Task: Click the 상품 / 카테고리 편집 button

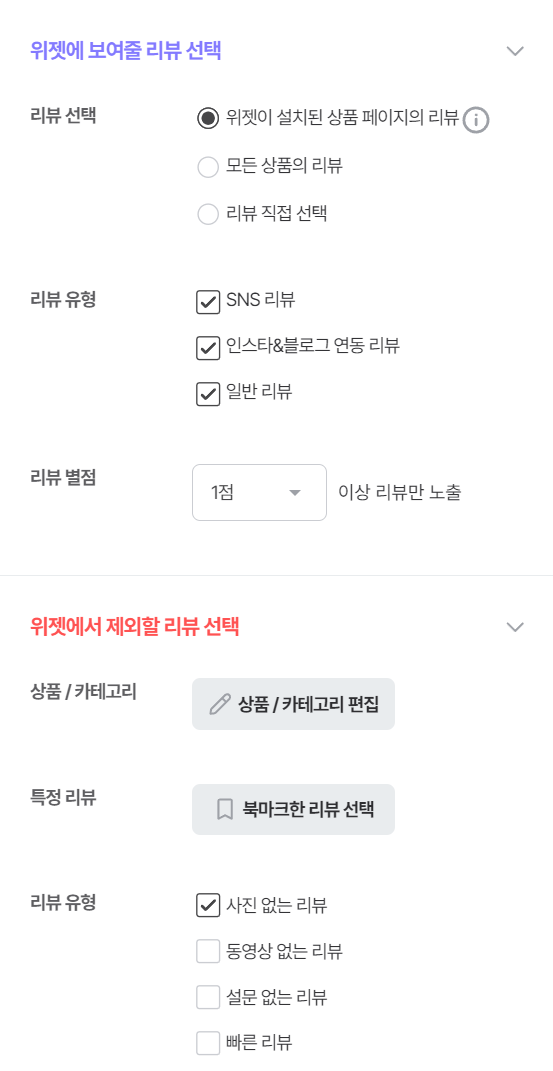Action: (x=294, y=704)
